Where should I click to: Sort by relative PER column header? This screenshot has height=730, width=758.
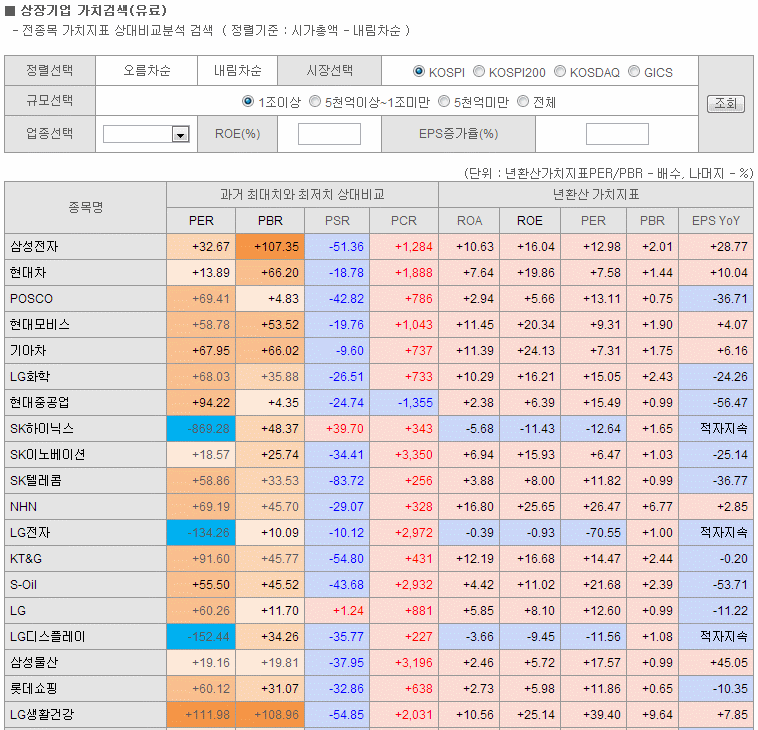(x=201, y=221)
